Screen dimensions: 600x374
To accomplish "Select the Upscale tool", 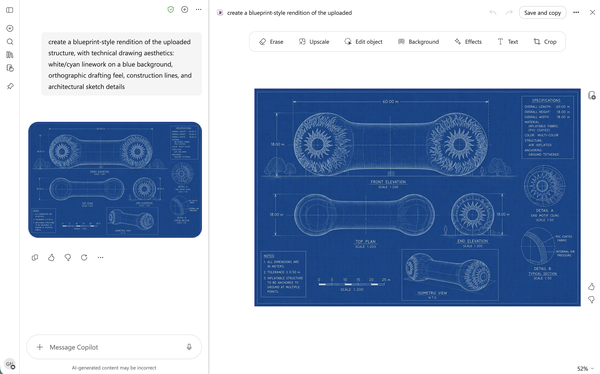I will [x=314, y=42].
